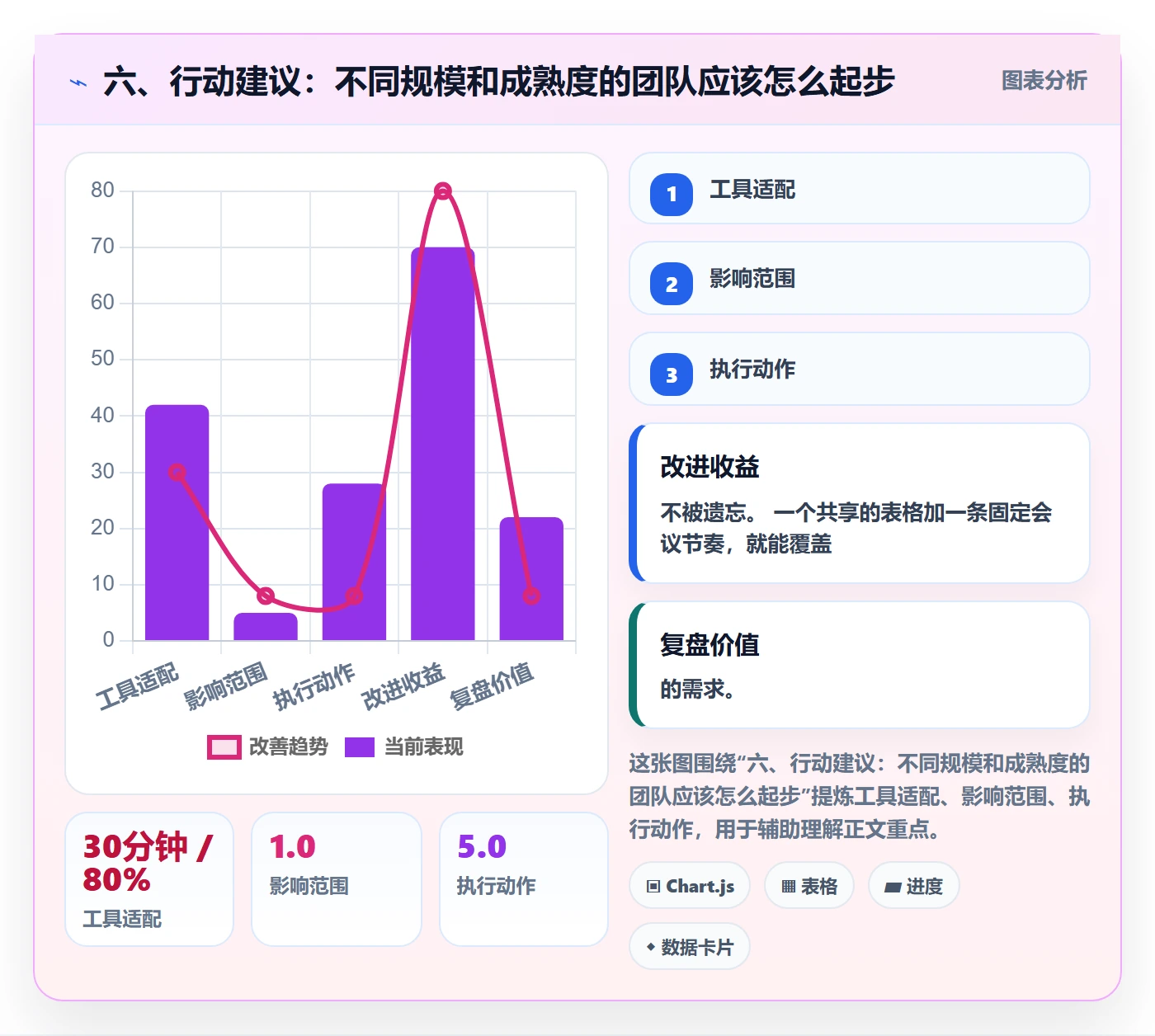Click the lightning bolt icon in header

point(78,82)
